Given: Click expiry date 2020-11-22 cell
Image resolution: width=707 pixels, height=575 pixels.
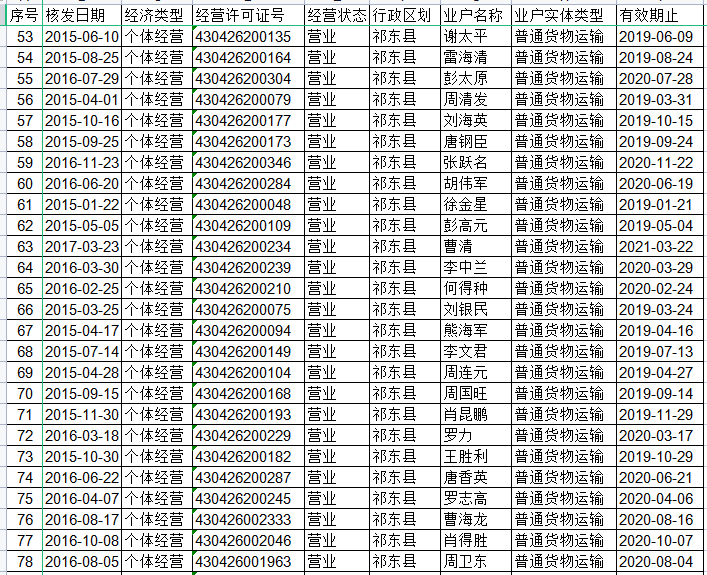Looking at the screenshot, I should pyautogui.click(x=655, y=162).
